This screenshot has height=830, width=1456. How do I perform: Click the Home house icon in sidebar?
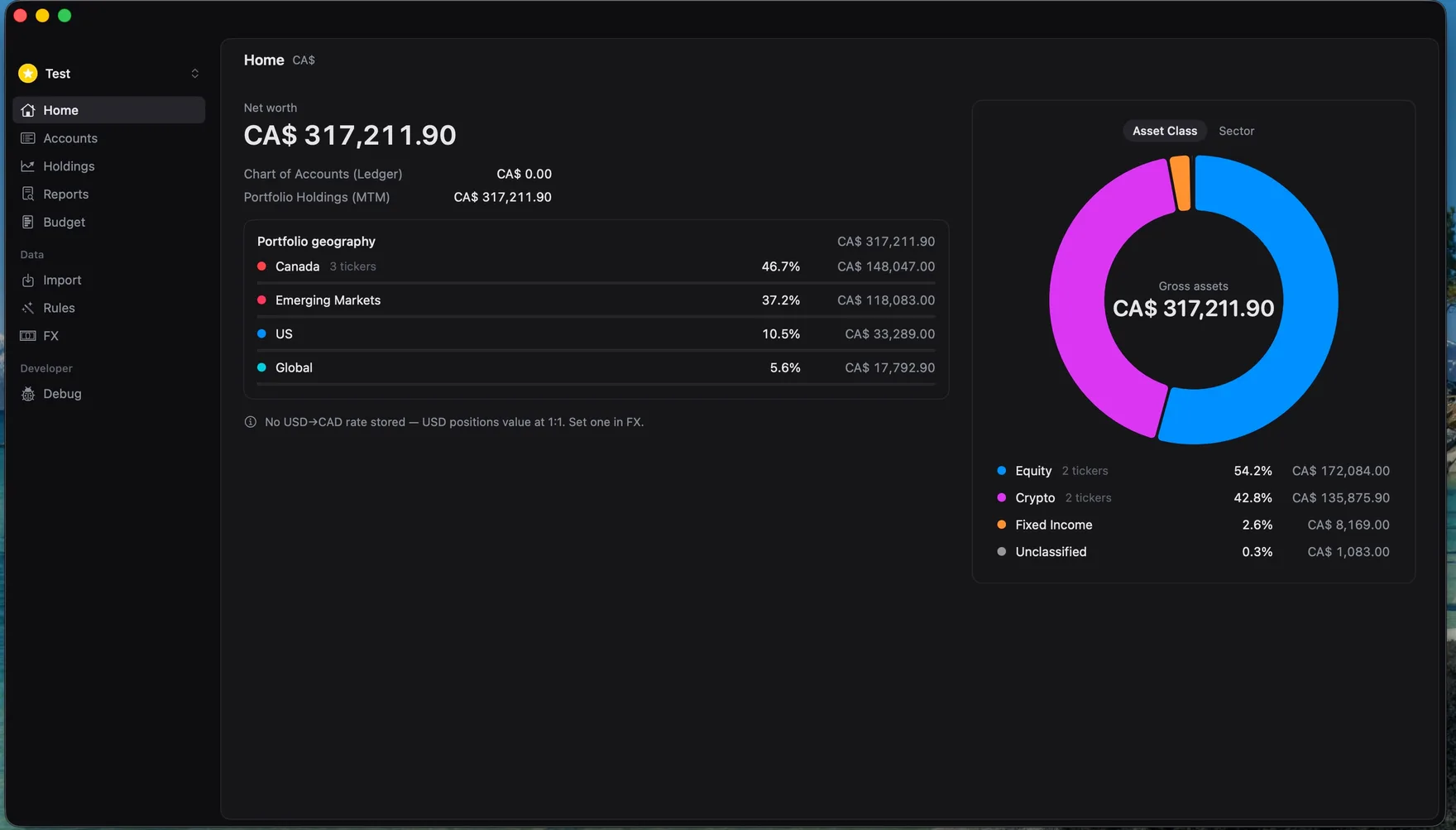28,110
